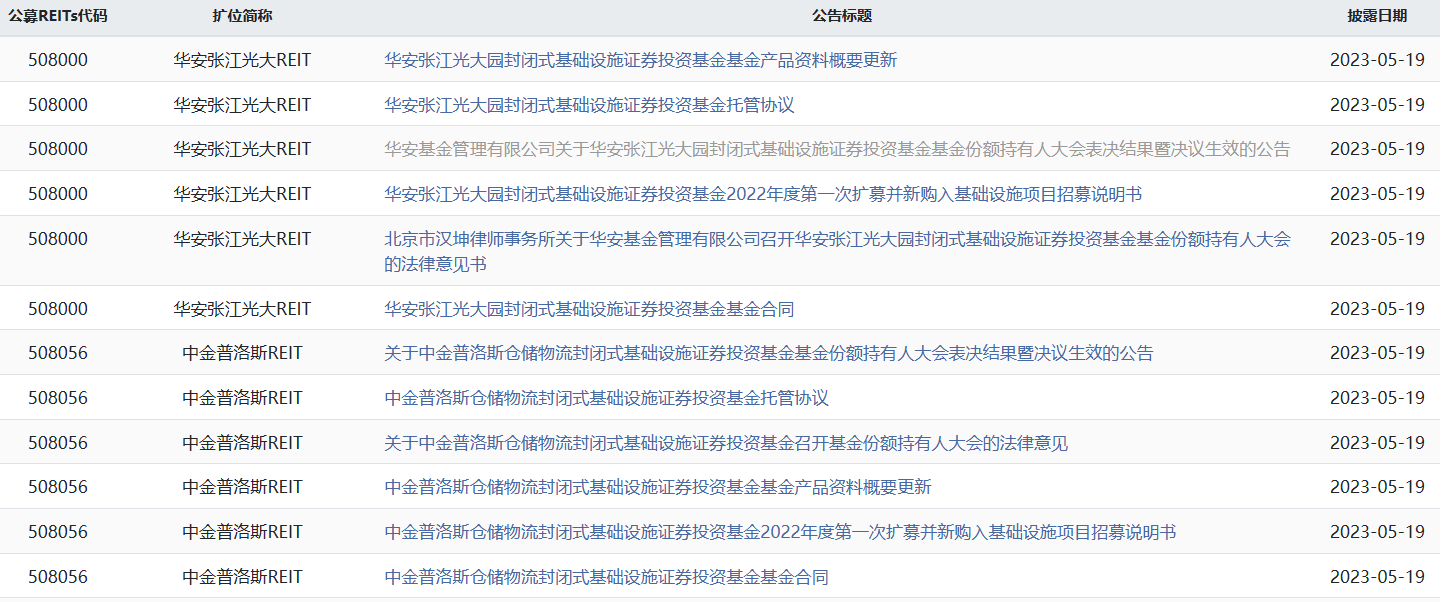Open 中金普洛斯 表决结果暨决议生效的公告 link
Viewport: 1446px width, 602px height.
tap(768, 353)
